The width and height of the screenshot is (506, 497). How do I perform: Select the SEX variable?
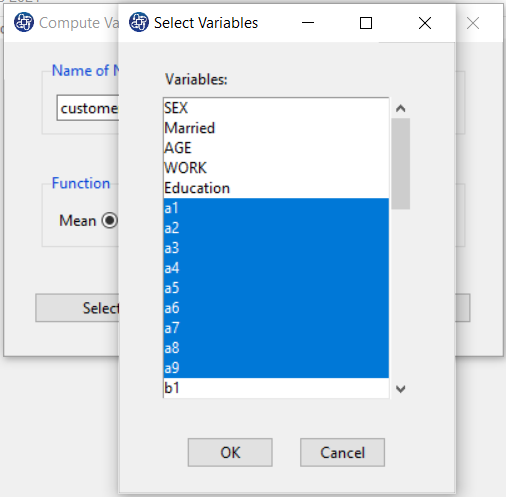(x=276, y=108)
